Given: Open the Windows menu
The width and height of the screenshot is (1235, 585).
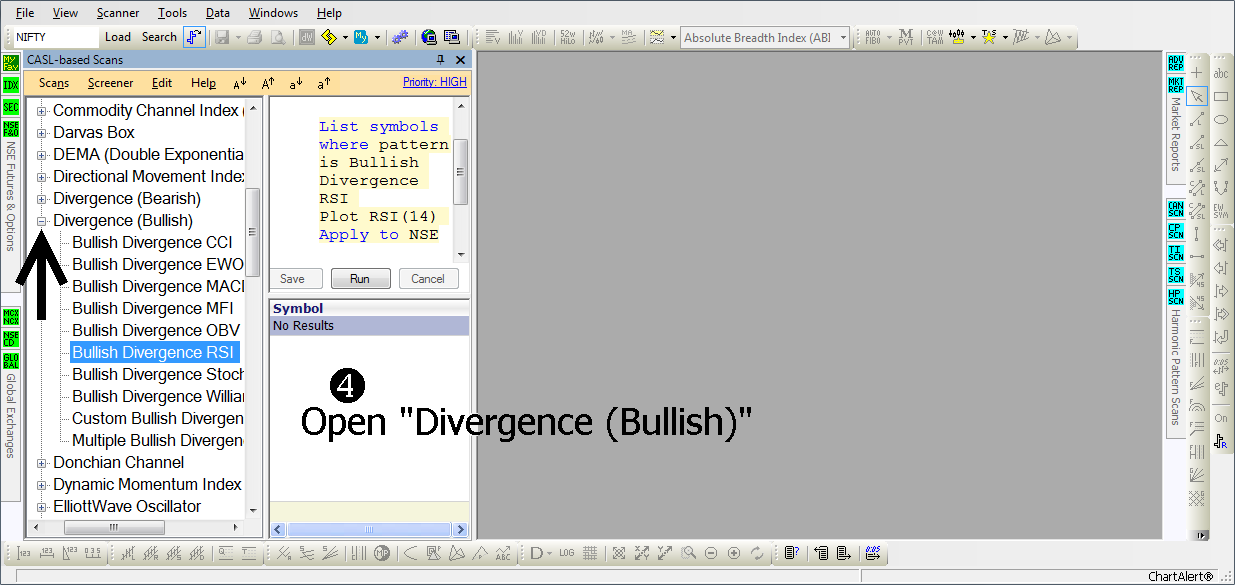Looking at the screenshot, I should [273, 13].
